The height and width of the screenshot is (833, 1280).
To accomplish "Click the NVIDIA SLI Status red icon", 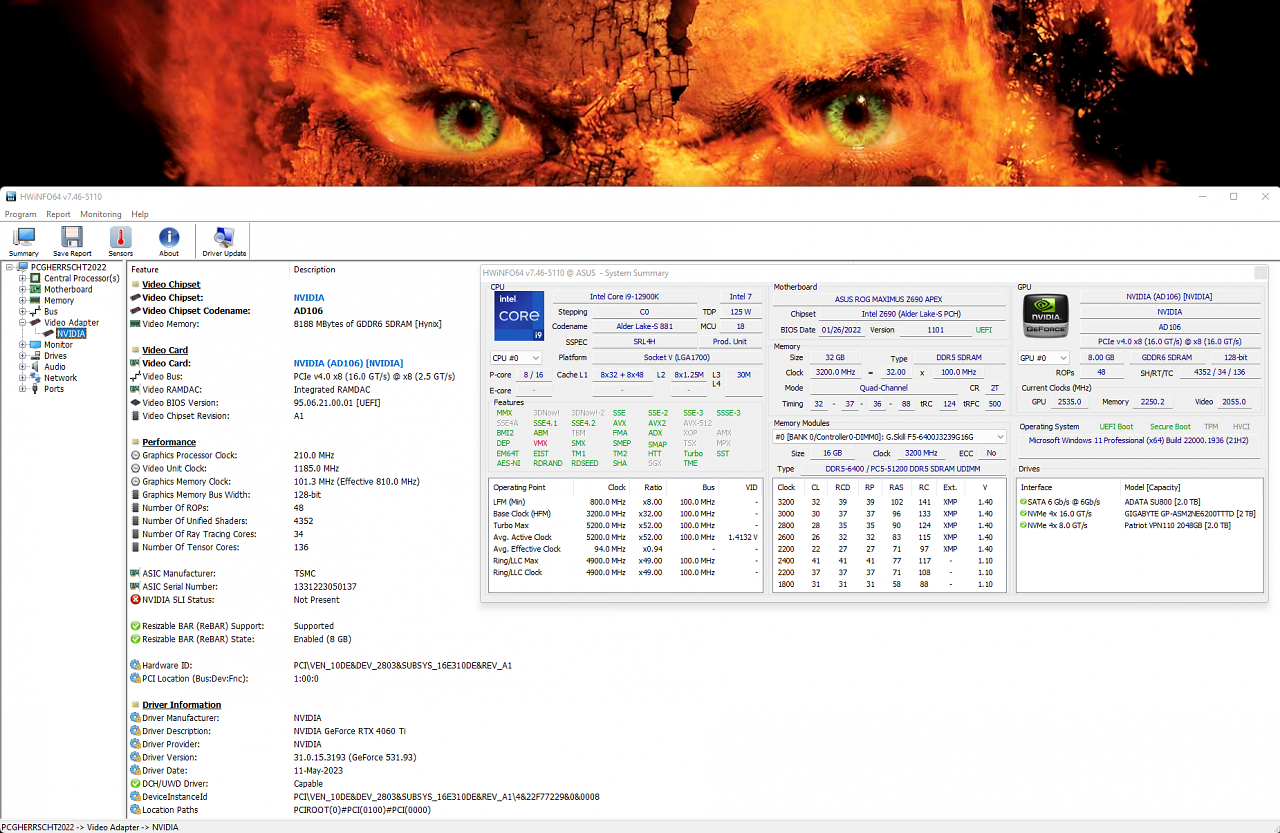I will click(x=135, y=600).
